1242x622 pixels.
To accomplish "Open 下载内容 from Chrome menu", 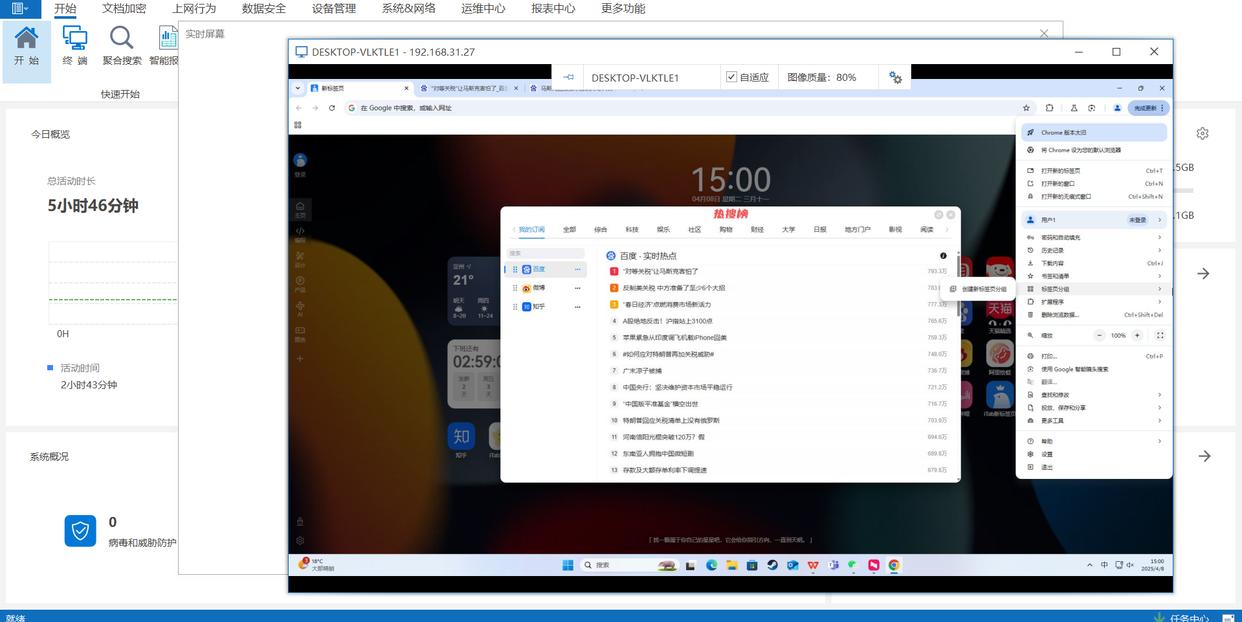I will pyautogui.click(x=1094, y=263).
